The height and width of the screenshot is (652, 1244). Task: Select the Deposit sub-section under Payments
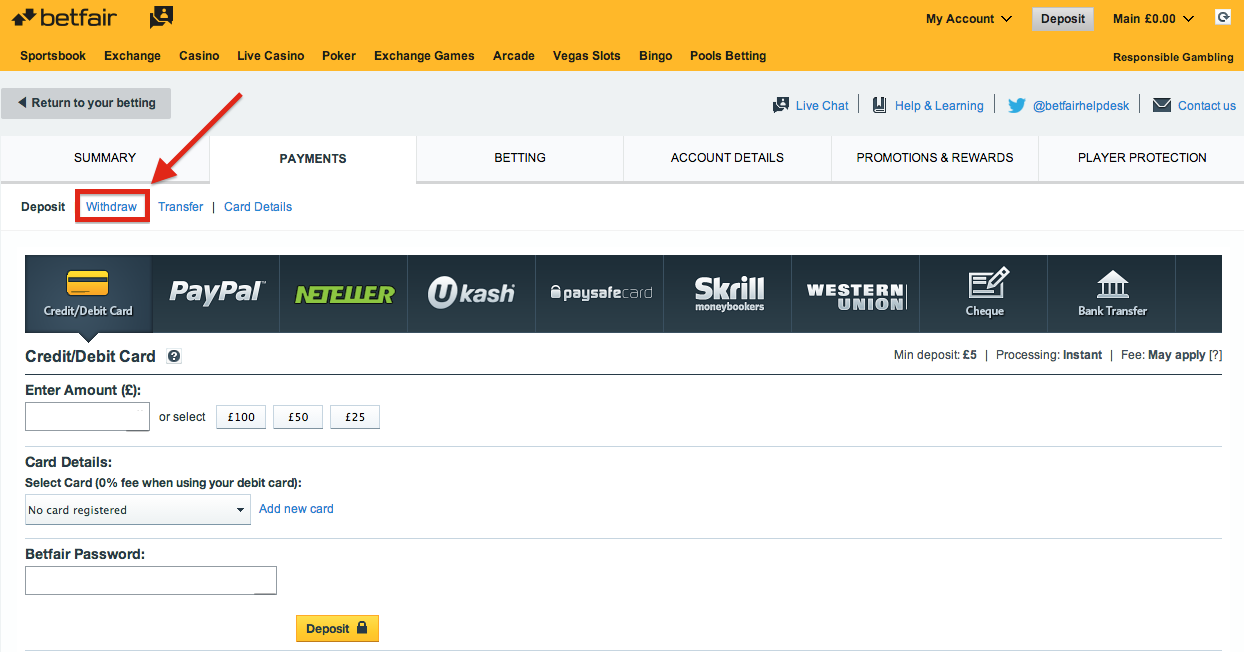pyautogui.click(x=43, y=207)
